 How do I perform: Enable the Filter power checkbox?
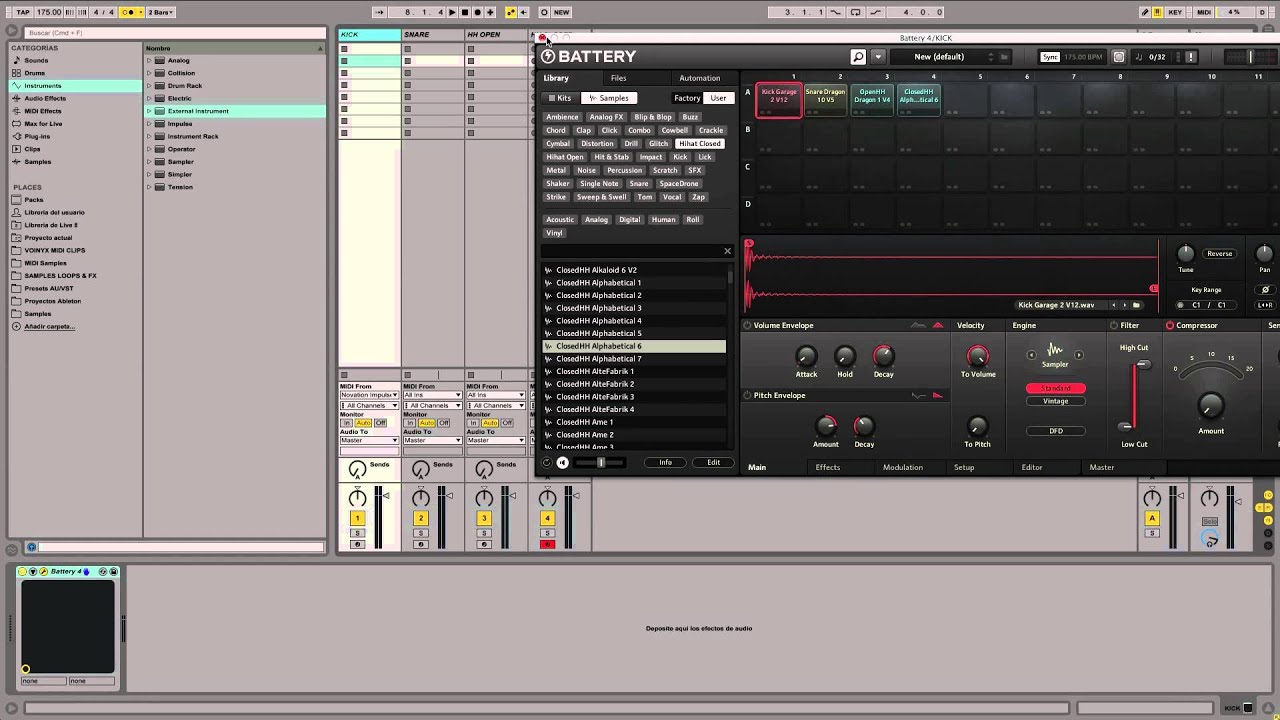tap(1114, 325)
